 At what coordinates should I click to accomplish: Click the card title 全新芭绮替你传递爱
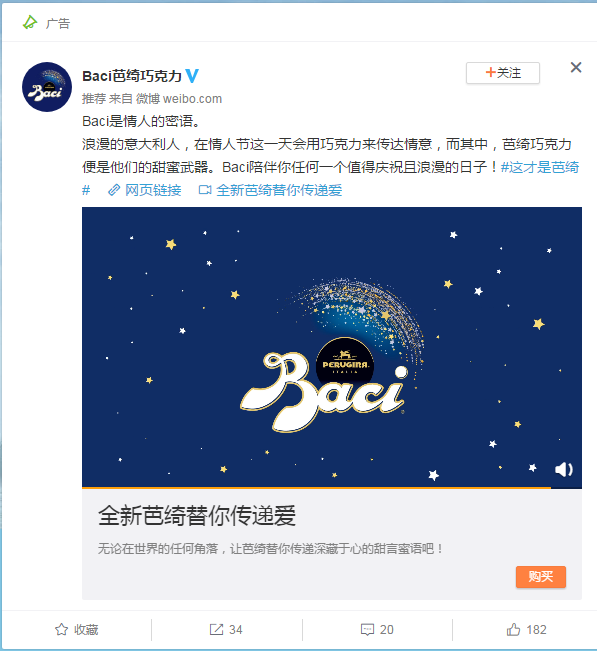197,516
